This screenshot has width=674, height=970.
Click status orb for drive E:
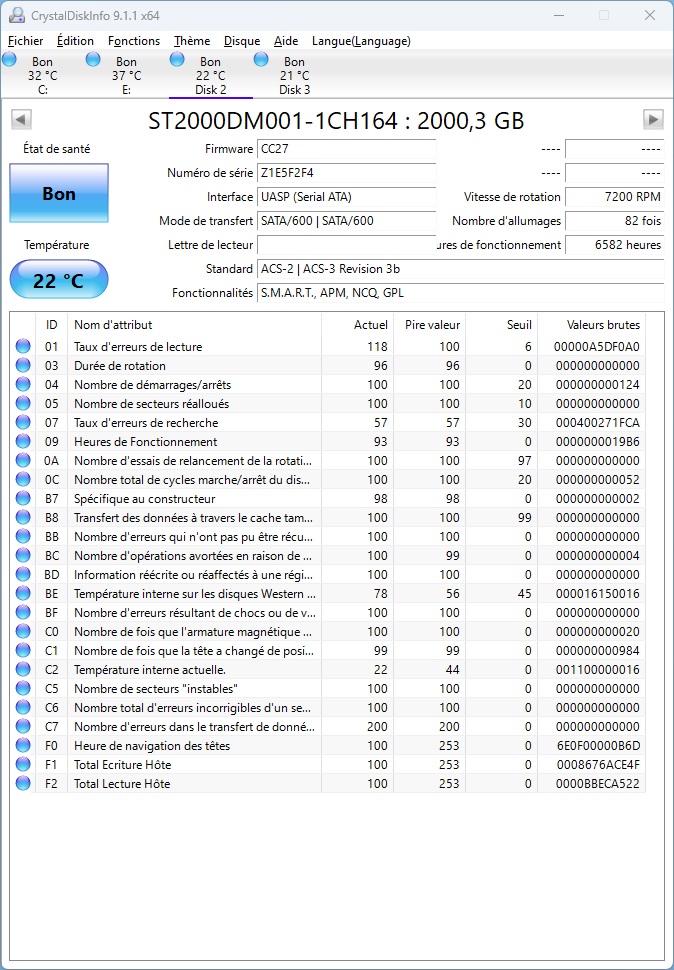point(93,60)
